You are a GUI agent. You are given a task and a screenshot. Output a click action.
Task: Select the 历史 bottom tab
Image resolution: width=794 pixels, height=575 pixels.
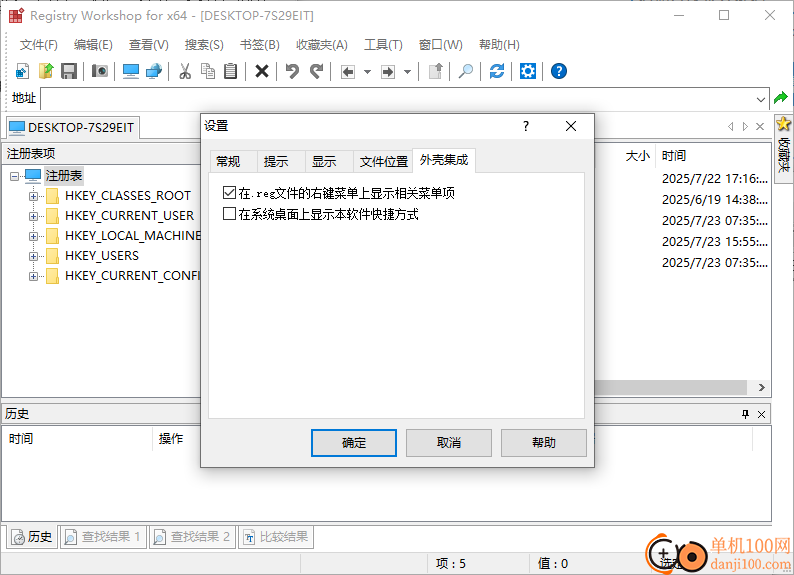tap(32, 537)
